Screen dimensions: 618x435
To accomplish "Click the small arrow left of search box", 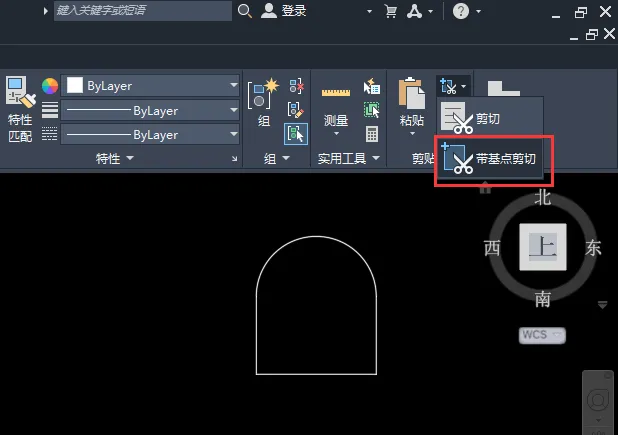I will (x=46, y=11).
